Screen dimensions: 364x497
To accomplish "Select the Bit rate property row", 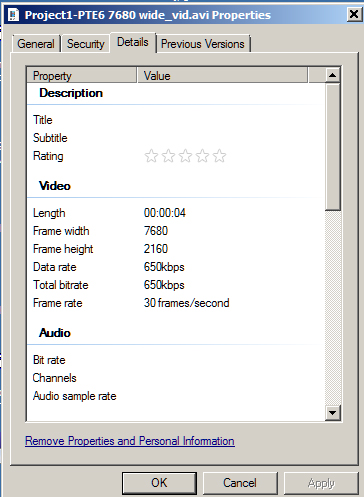I will click(176, 360).
